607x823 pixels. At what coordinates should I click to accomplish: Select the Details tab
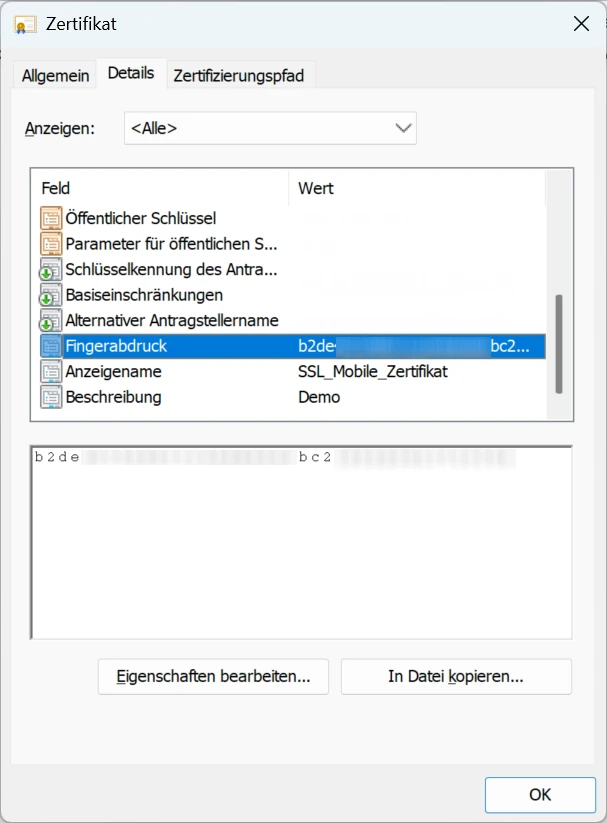[x=132, y=72]
